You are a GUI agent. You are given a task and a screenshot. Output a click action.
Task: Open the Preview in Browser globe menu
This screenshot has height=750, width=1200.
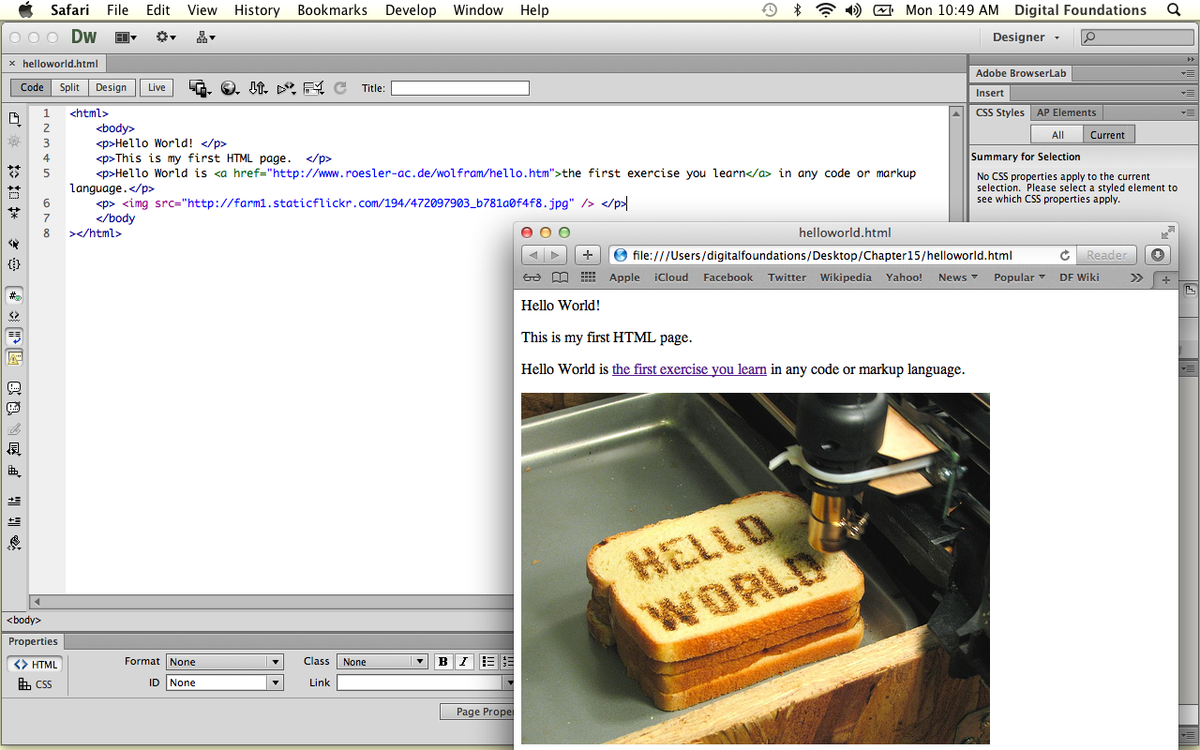(230, 88)
